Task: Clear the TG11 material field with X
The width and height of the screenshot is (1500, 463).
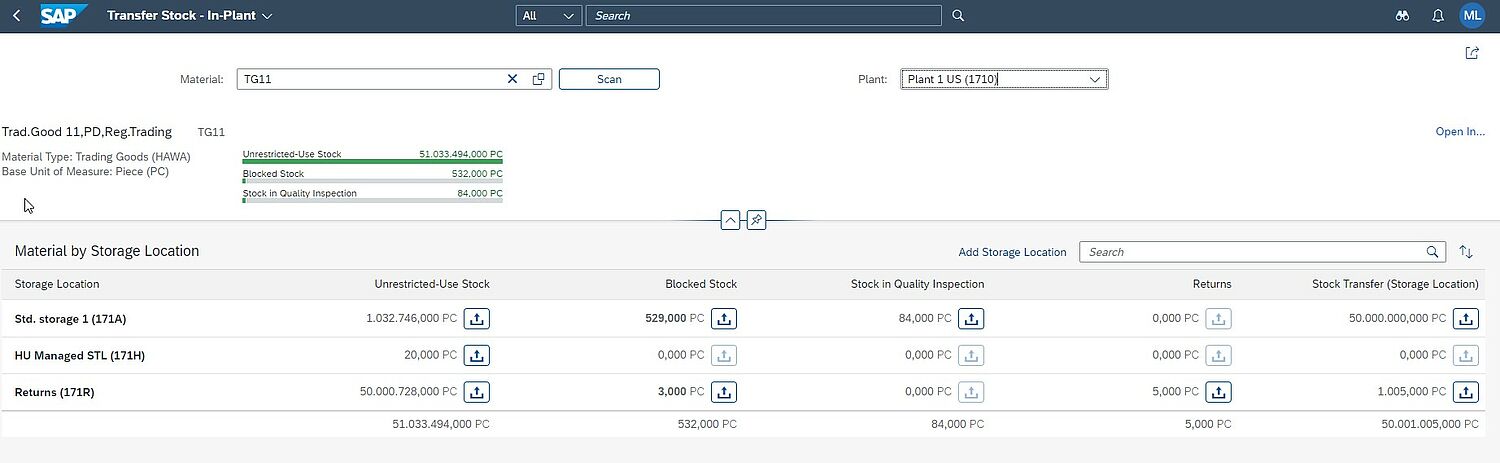Action: point(513,79)
